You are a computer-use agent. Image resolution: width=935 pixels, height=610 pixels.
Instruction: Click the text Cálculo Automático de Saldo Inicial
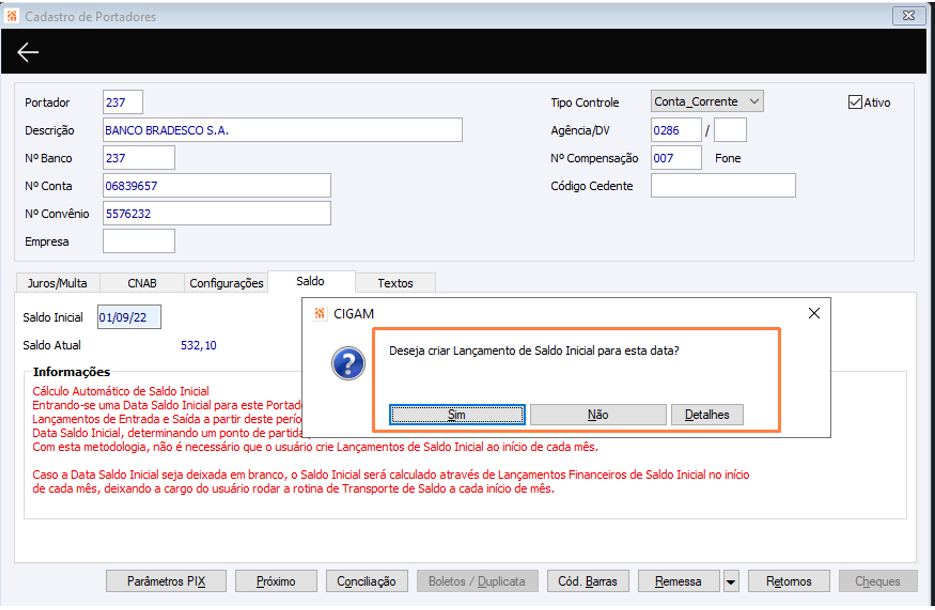[120, 391]
